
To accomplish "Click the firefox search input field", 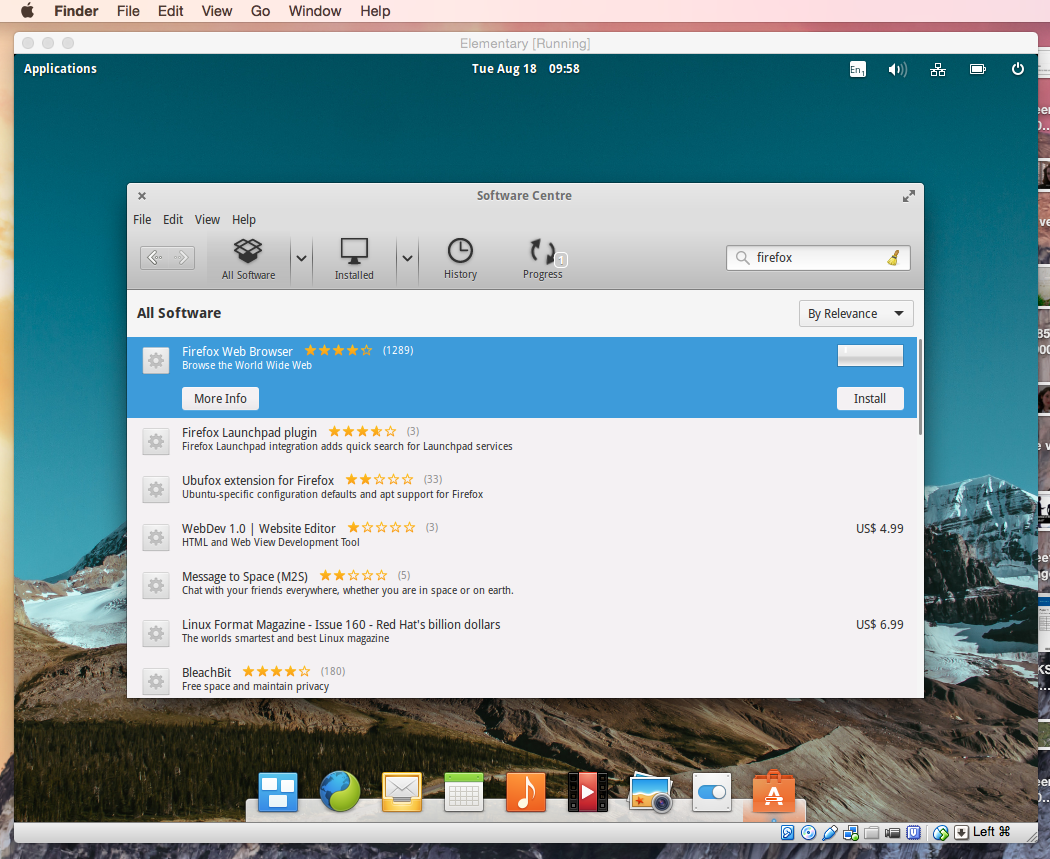I will click(x=815, y=258).
